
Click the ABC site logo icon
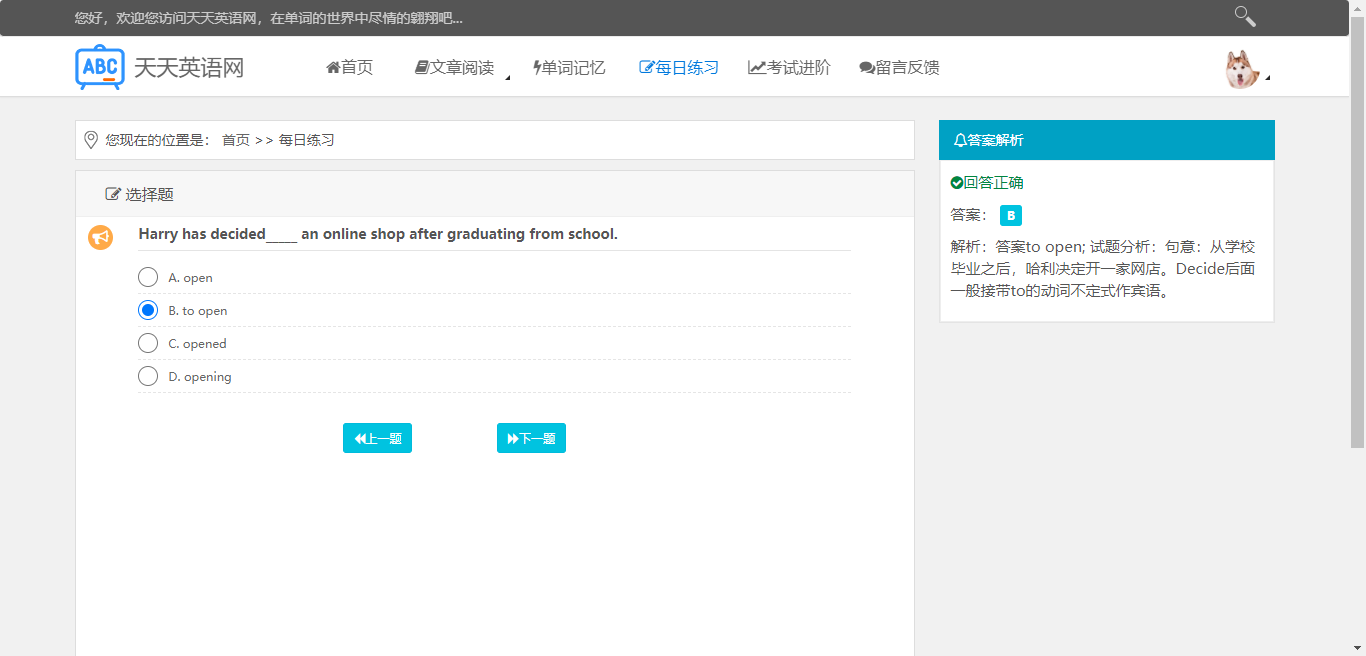pos(100,67)
